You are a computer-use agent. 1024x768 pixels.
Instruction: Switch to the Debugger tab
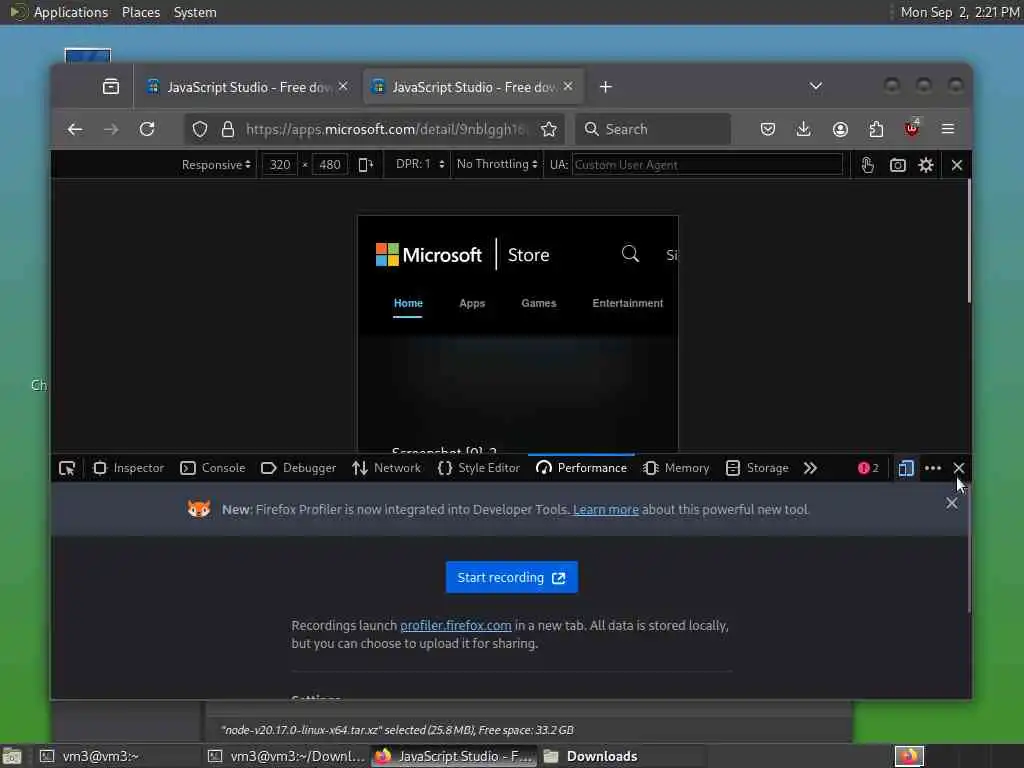pos(298,468)
